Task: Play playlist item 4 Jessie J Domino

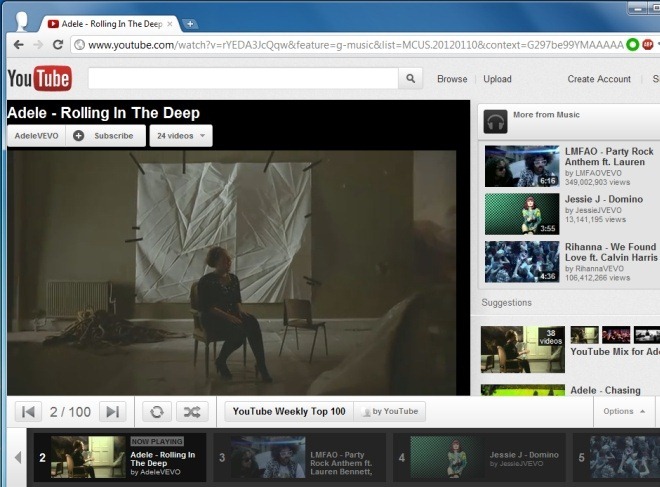Action: point(479,458)
